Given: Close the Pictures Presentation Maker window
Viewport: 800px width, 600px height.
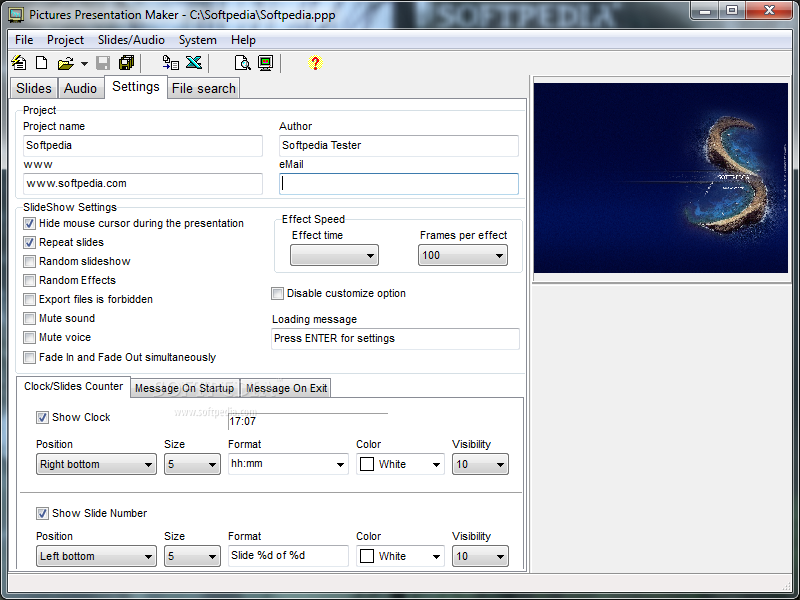Looking at the screenshot, I should click(x=770, y=10).
